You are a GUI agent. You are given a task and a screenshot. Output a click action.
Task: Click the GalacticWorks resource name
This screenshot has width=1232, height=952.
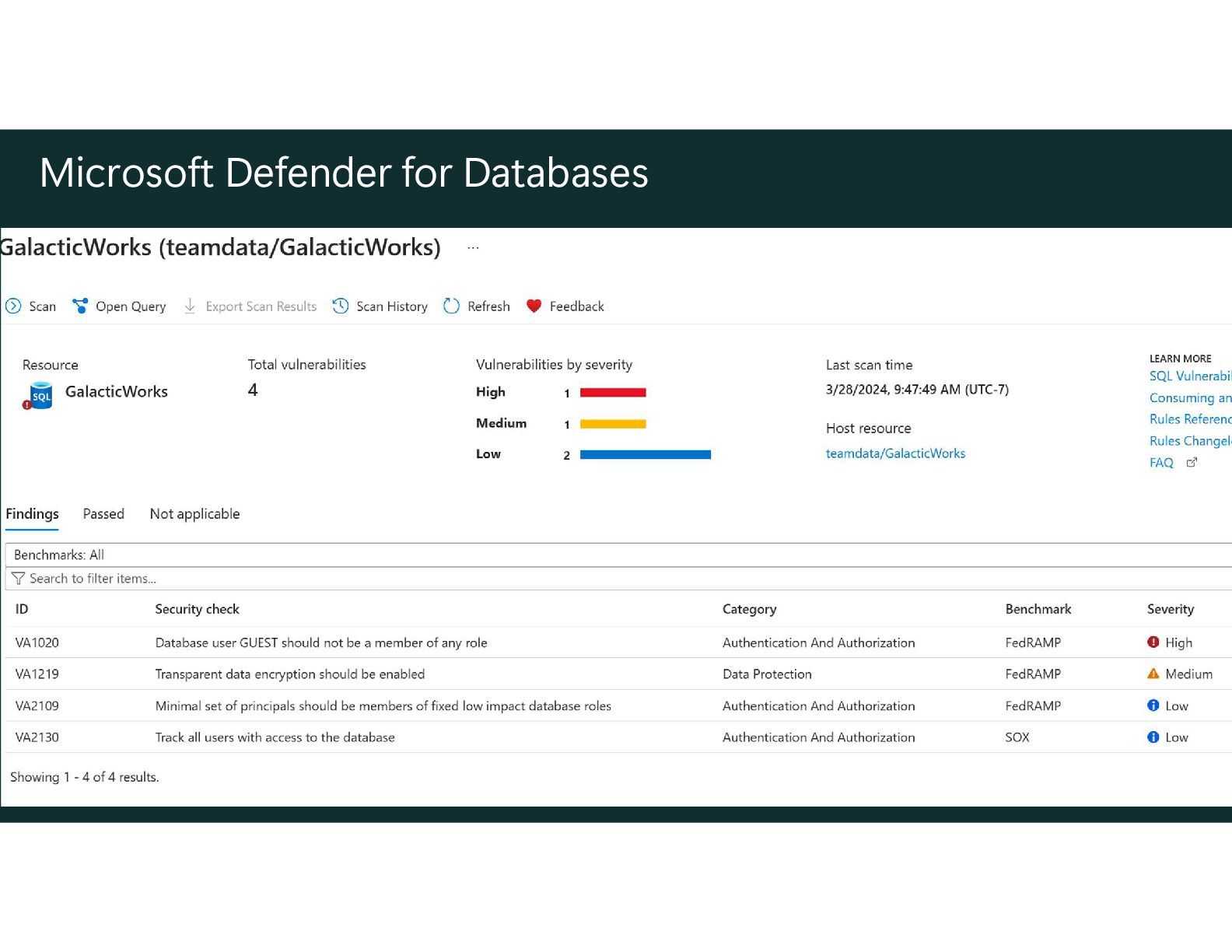pyautogui.click(x=117, y=392)
